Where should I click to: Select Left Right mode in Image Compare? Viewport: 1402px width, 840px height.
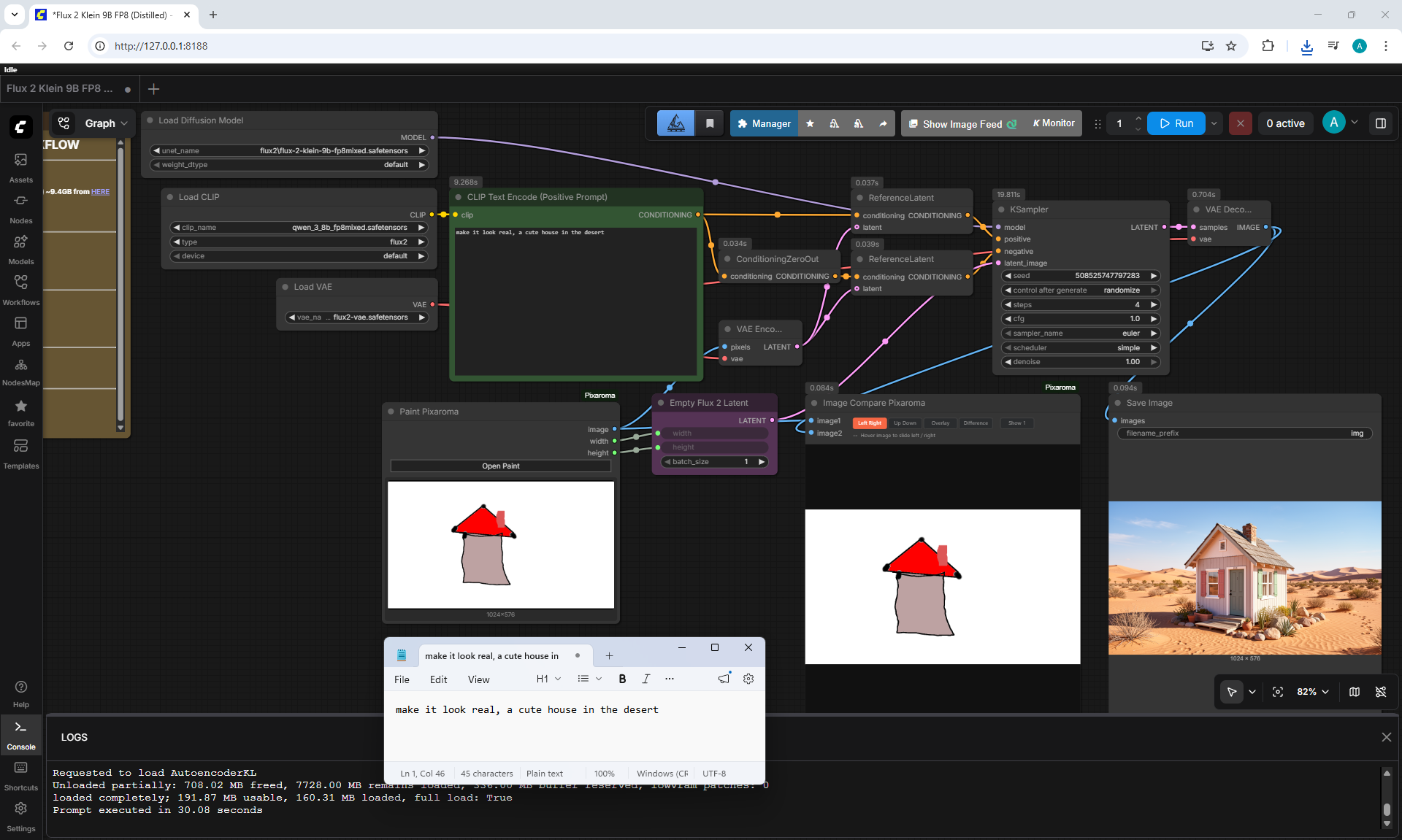point(869,423)
